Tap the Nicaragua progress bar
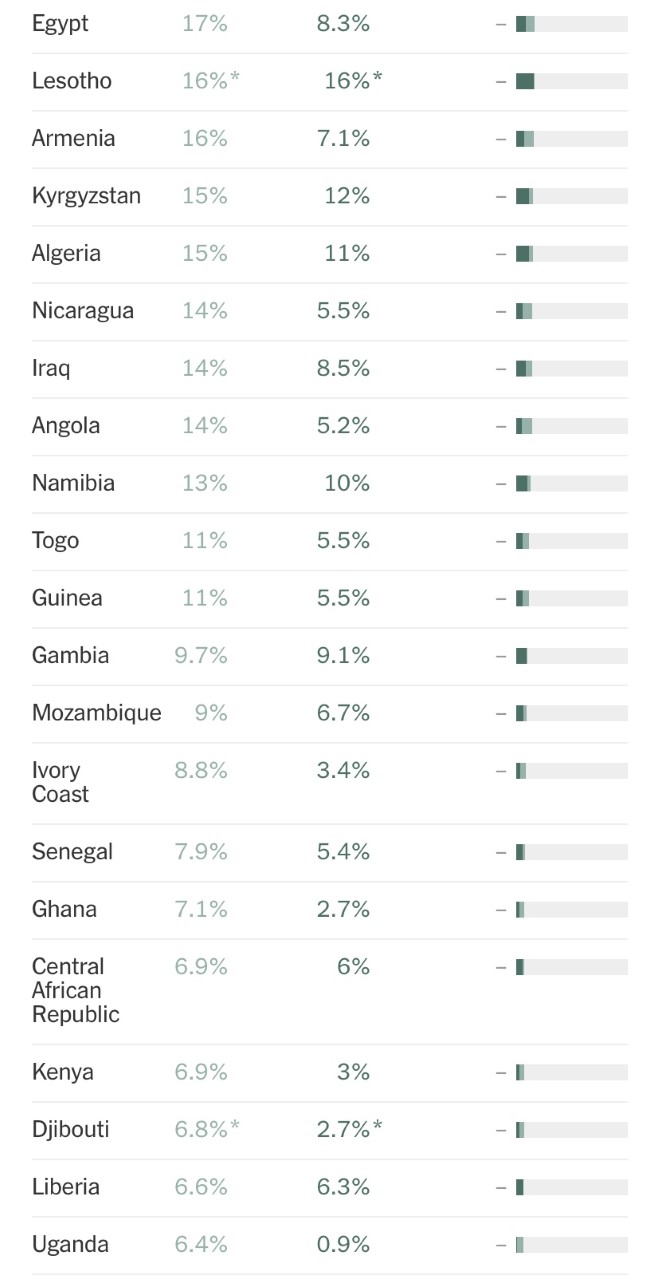Viewport: 659px width, 1280px height. coord(571,311)
